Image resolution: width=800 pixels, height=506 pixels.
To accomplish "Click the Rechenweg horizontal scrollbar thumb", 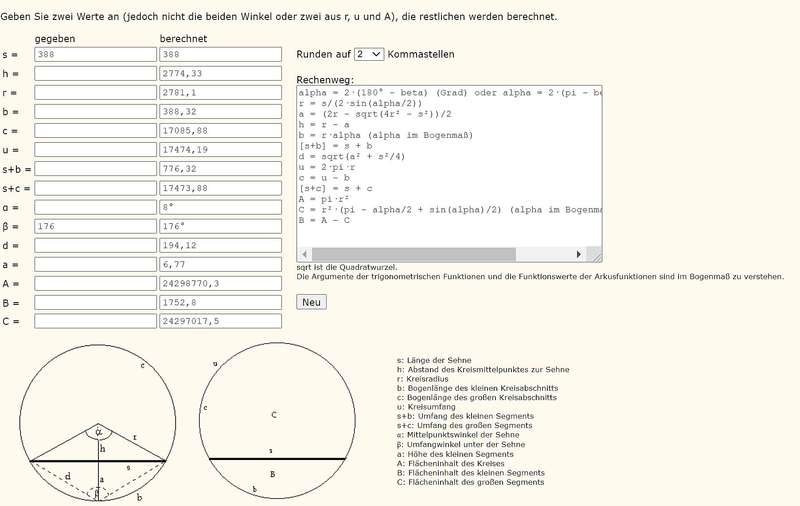I will point(414,254).
